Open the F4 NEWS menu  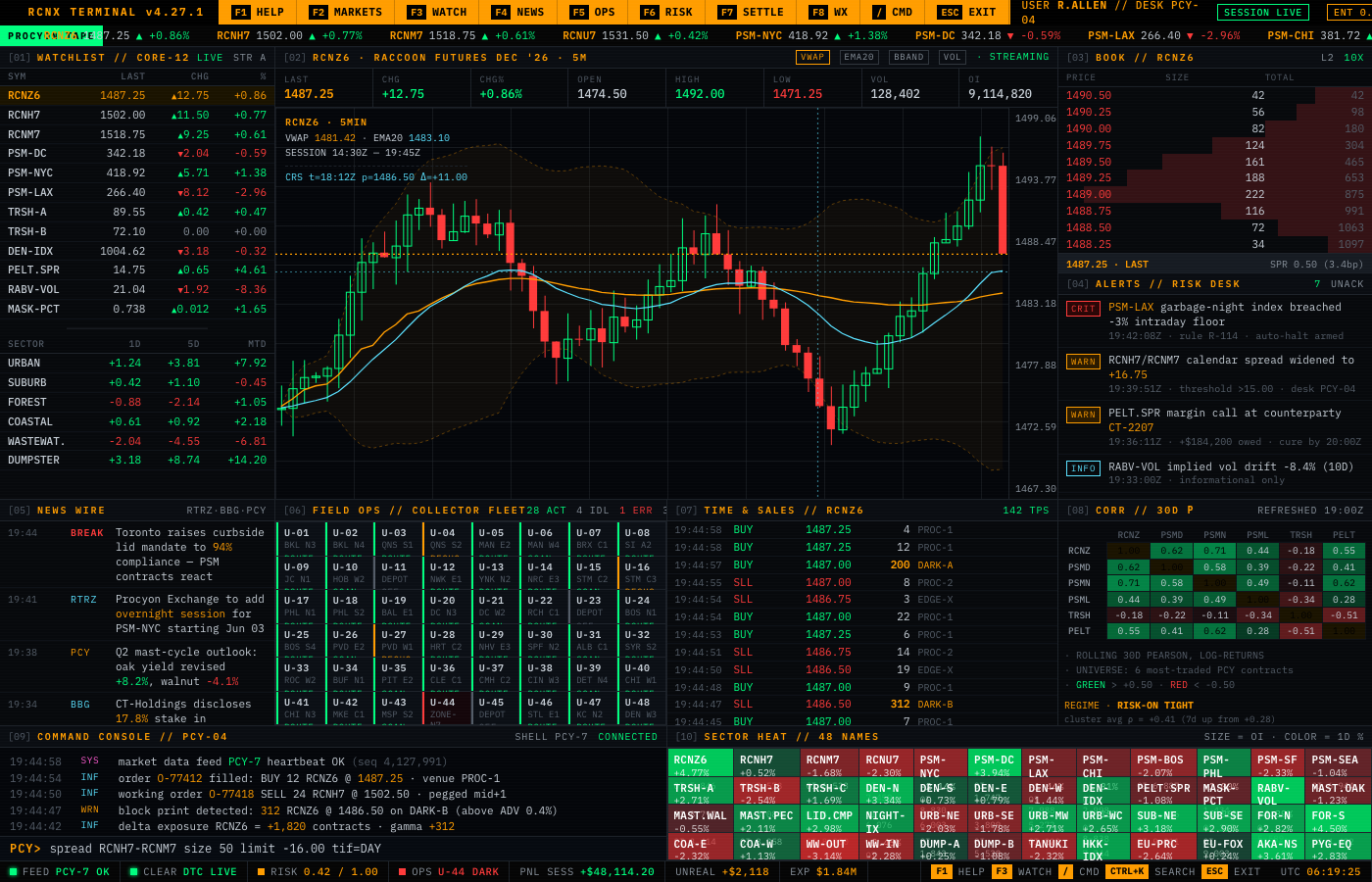[x=517, y=12]
